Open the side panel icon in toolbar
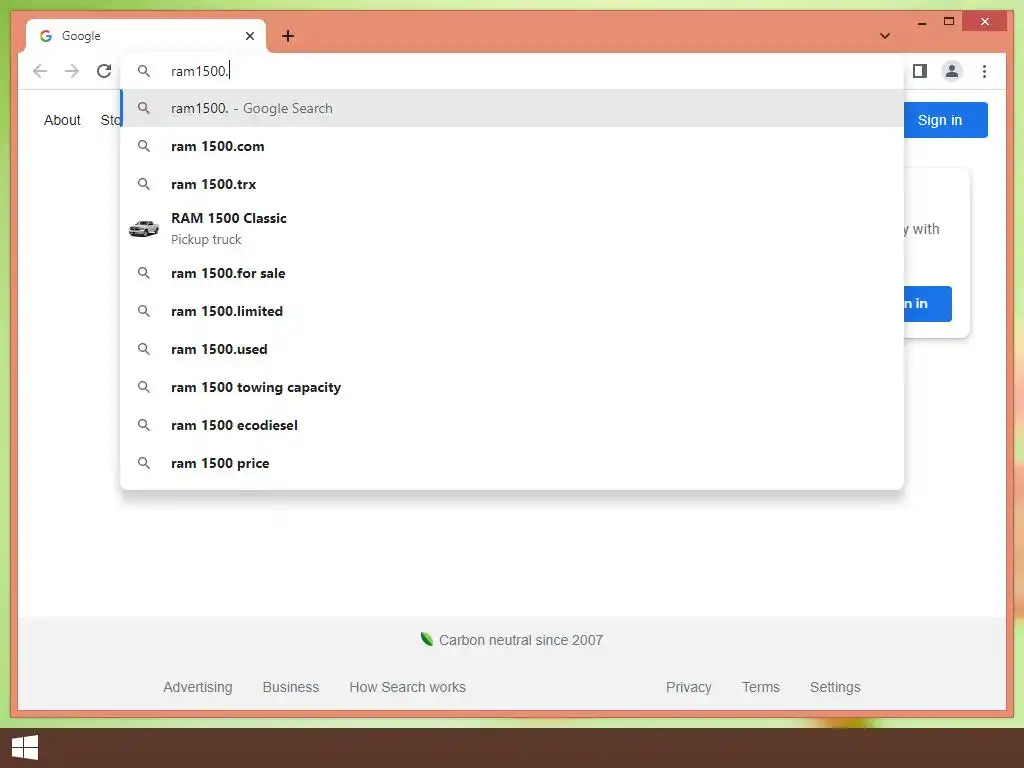Image resolution: width=1024 pixels, height=768 pixels. coord(920,71)
